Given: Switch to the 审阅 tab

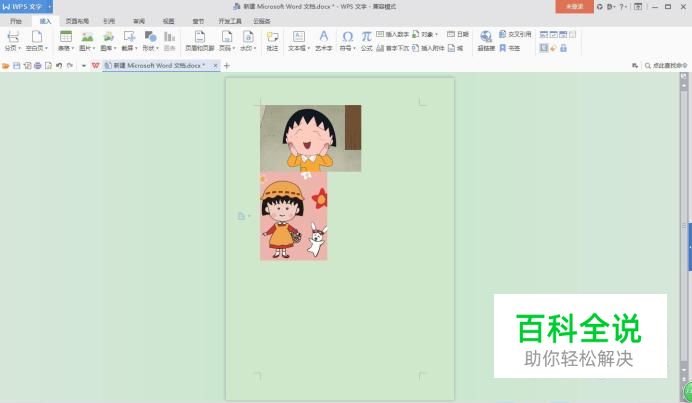Looking at the screenshot, I should coord(139,21).
